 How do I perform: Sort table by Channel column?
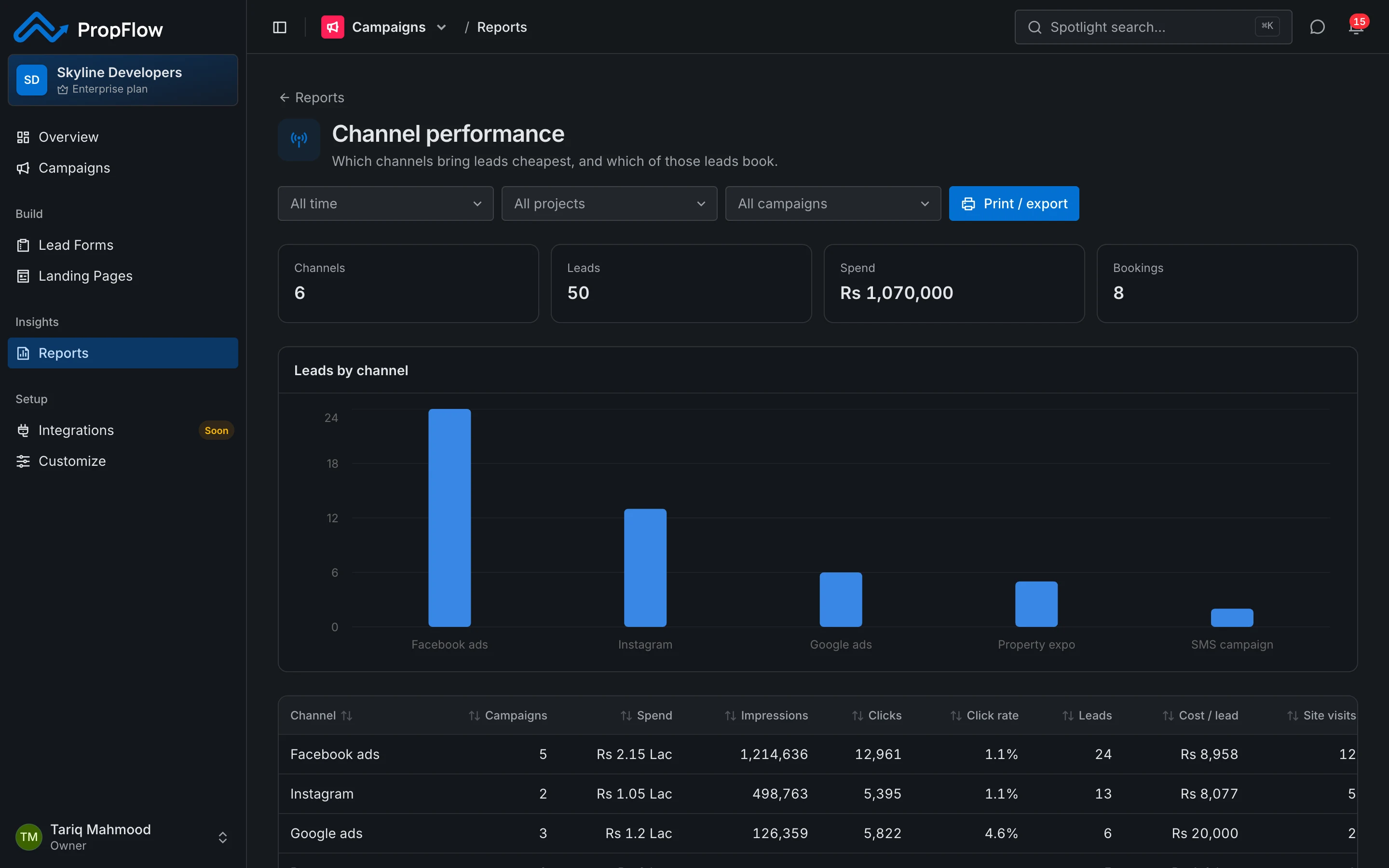point(321,715)
